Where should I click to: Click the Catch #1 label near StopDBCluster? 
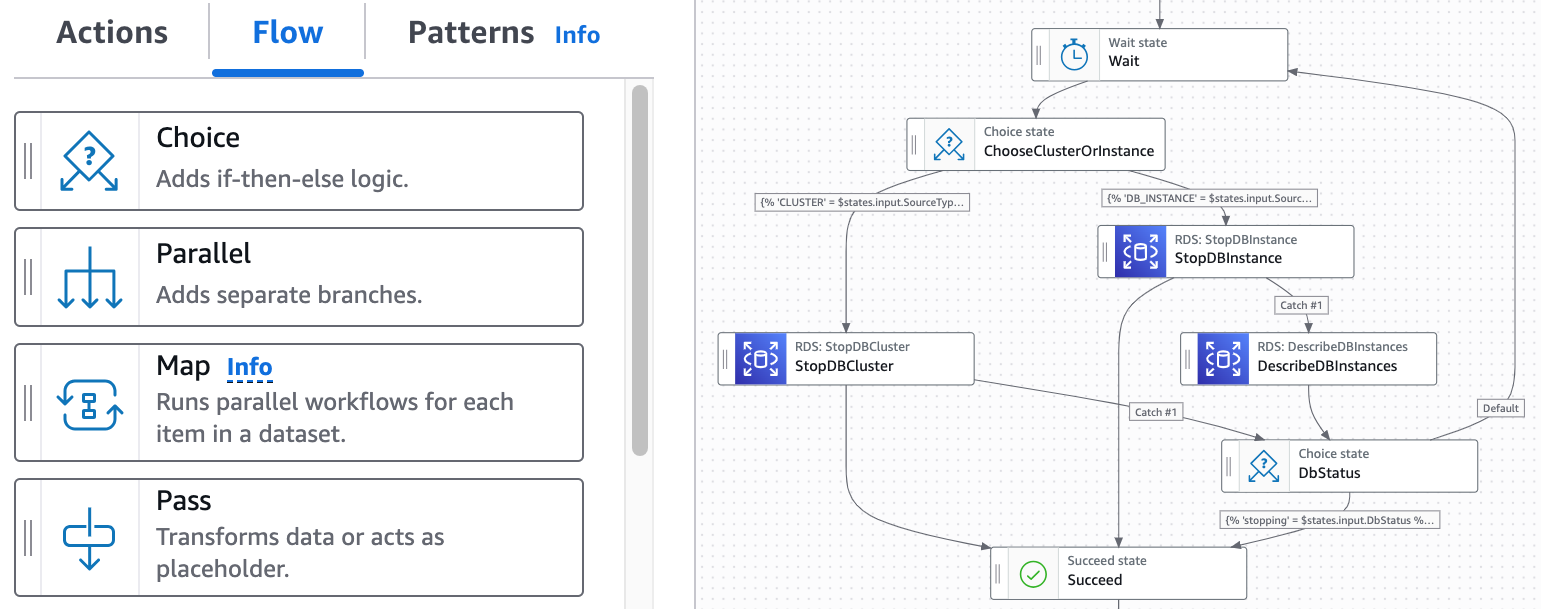1155,412
